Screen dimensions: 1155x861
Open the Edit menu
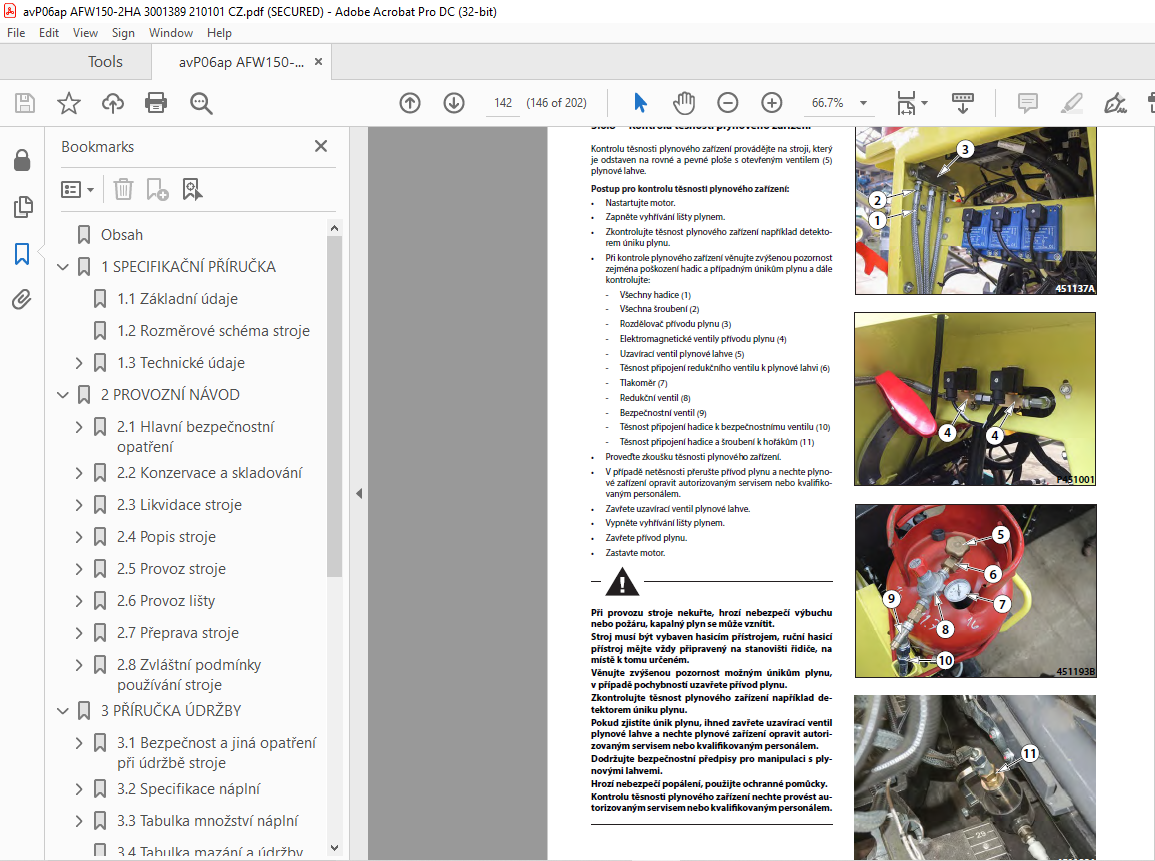[x=49, y=32]
